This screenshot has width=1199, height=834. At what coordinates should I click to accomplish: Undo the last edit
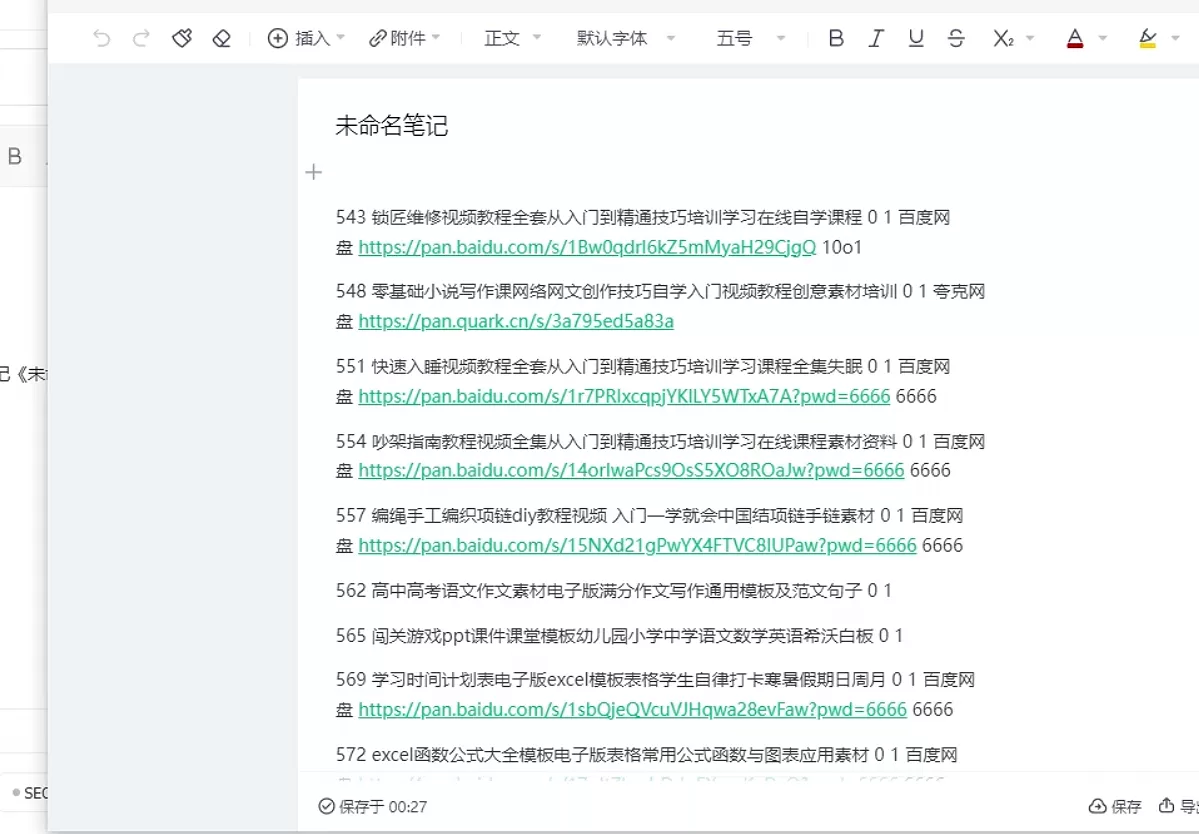tap(102, 38)
